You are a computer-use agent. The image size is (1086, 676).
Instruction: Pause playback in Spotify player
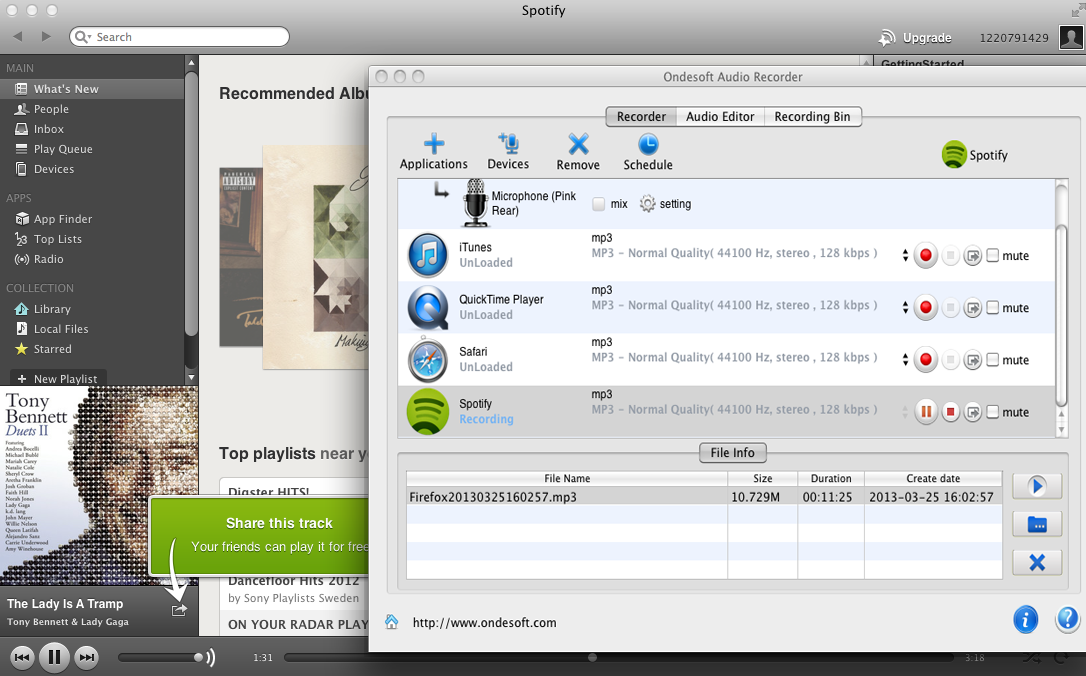tap(54, 657)
